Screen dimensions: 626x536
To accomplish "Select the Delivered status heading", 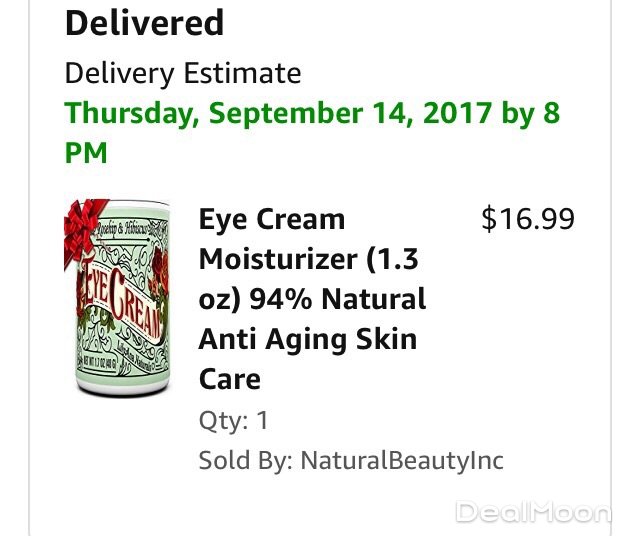I will (x=144, y=23).
